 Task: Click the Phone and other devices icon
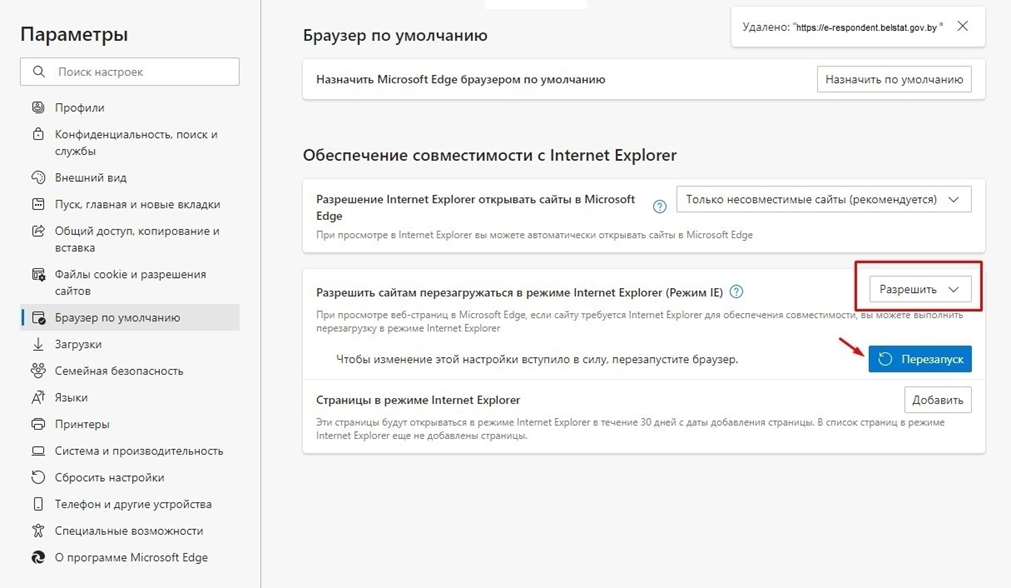pos(38,504)
